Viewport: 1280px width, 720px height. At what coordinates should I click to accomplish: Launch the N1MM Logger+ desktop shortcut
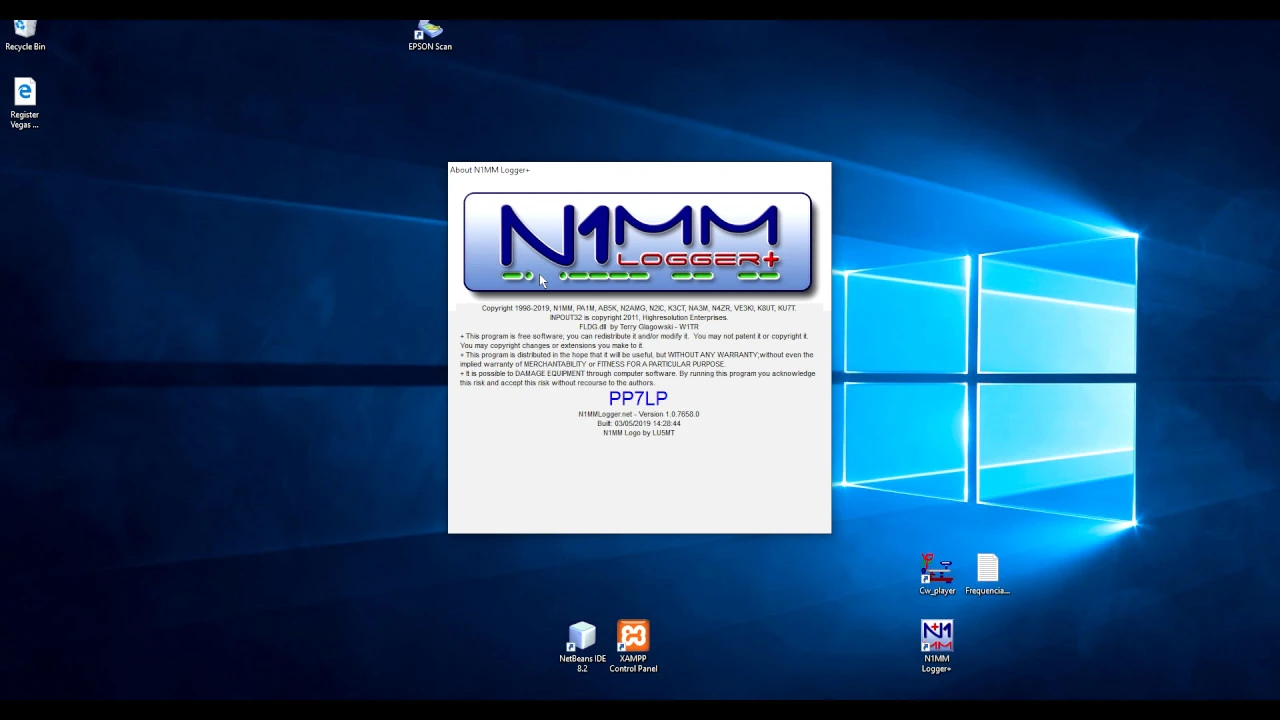tap(937, 647)
